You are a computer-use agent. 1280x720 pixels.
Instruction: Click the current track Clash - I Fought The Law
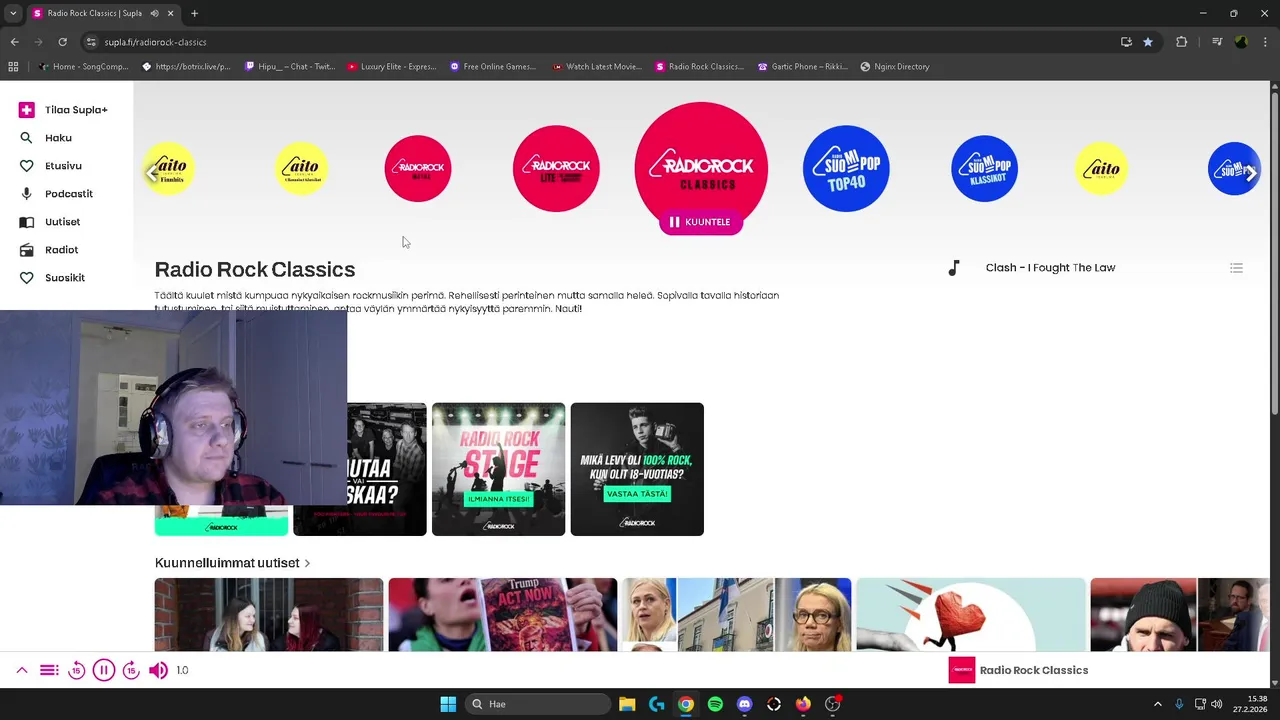coord(1050,268)
